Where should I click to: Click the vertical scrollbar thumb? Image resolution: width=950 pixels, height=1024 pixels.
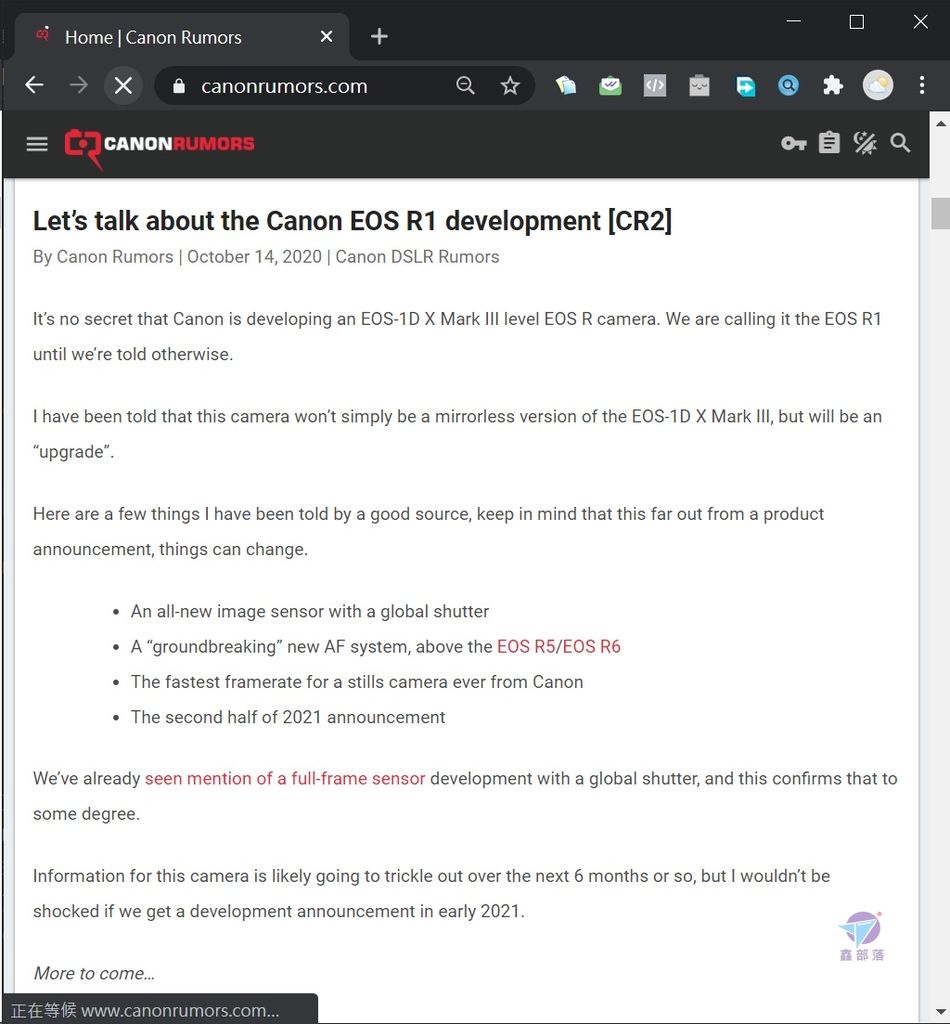940,213
